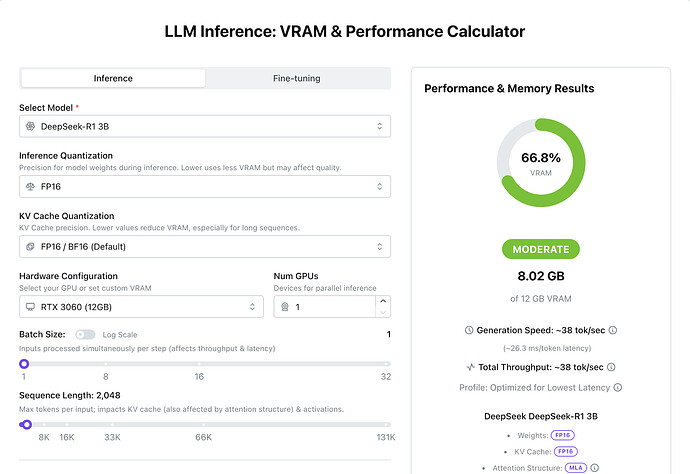Click info icon next to Generation Speed

(612, 330)
